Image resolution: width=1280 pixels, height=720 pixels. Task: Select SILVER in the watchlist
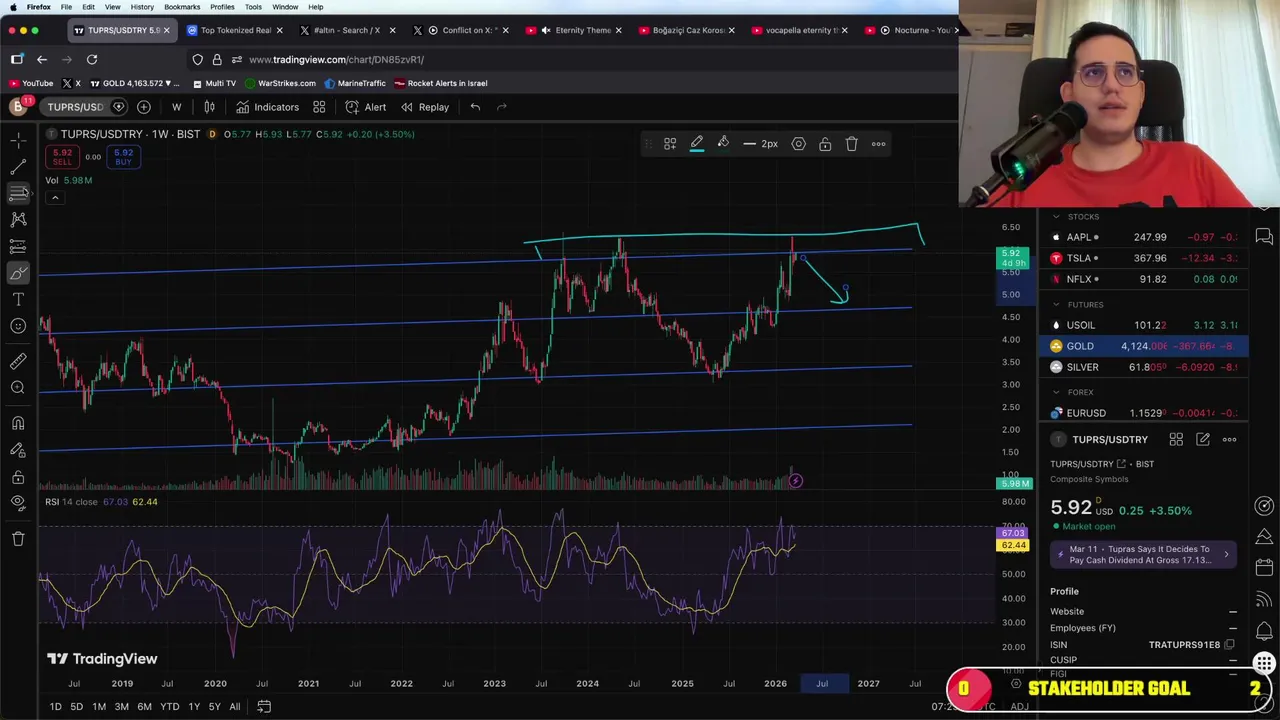click(1144, 367)
